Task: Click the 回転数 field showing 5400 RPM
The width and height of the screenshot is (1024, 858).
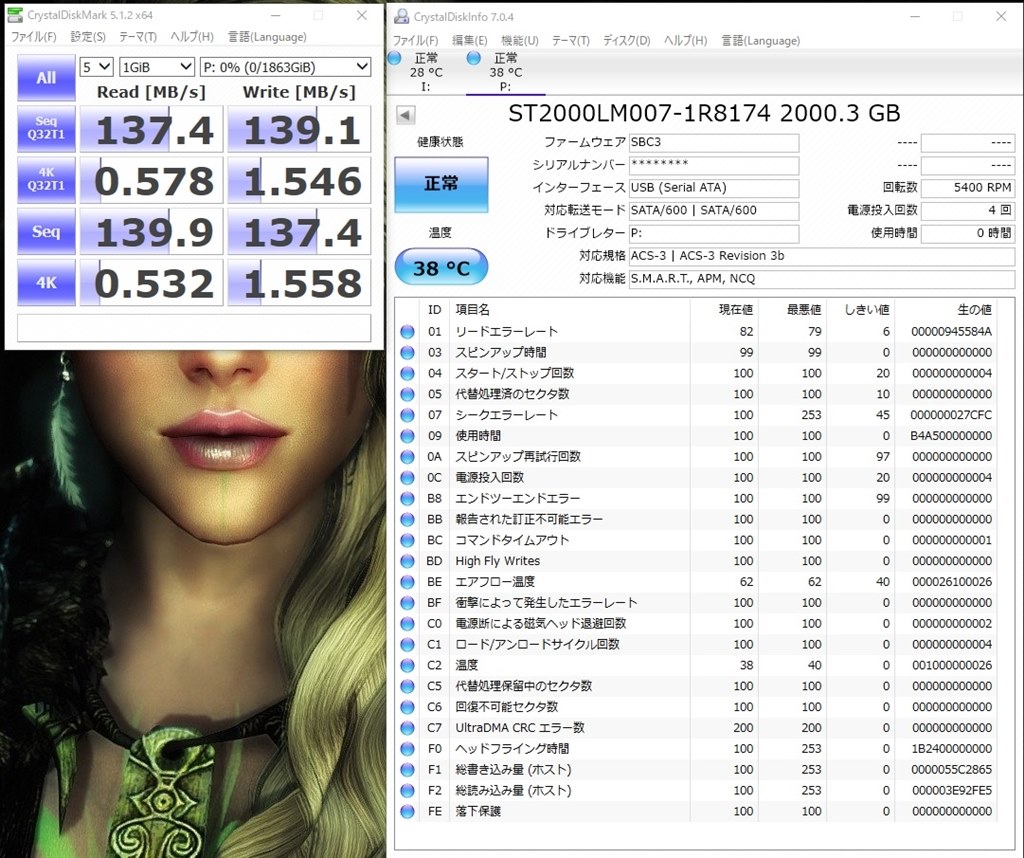Action: [x=968, y=188]
